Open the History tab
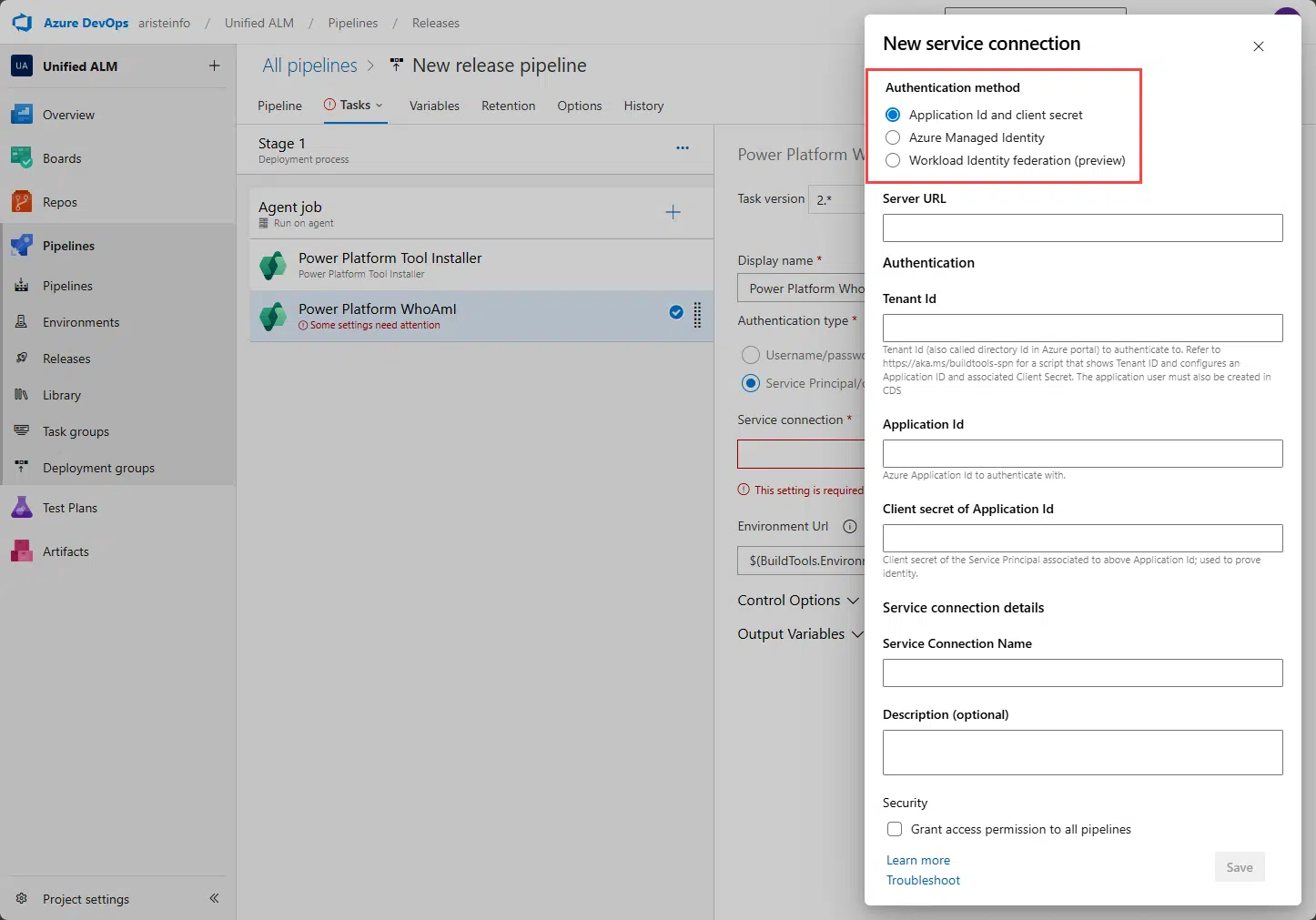The image size is (1316, 920). [x=643, y=106]
